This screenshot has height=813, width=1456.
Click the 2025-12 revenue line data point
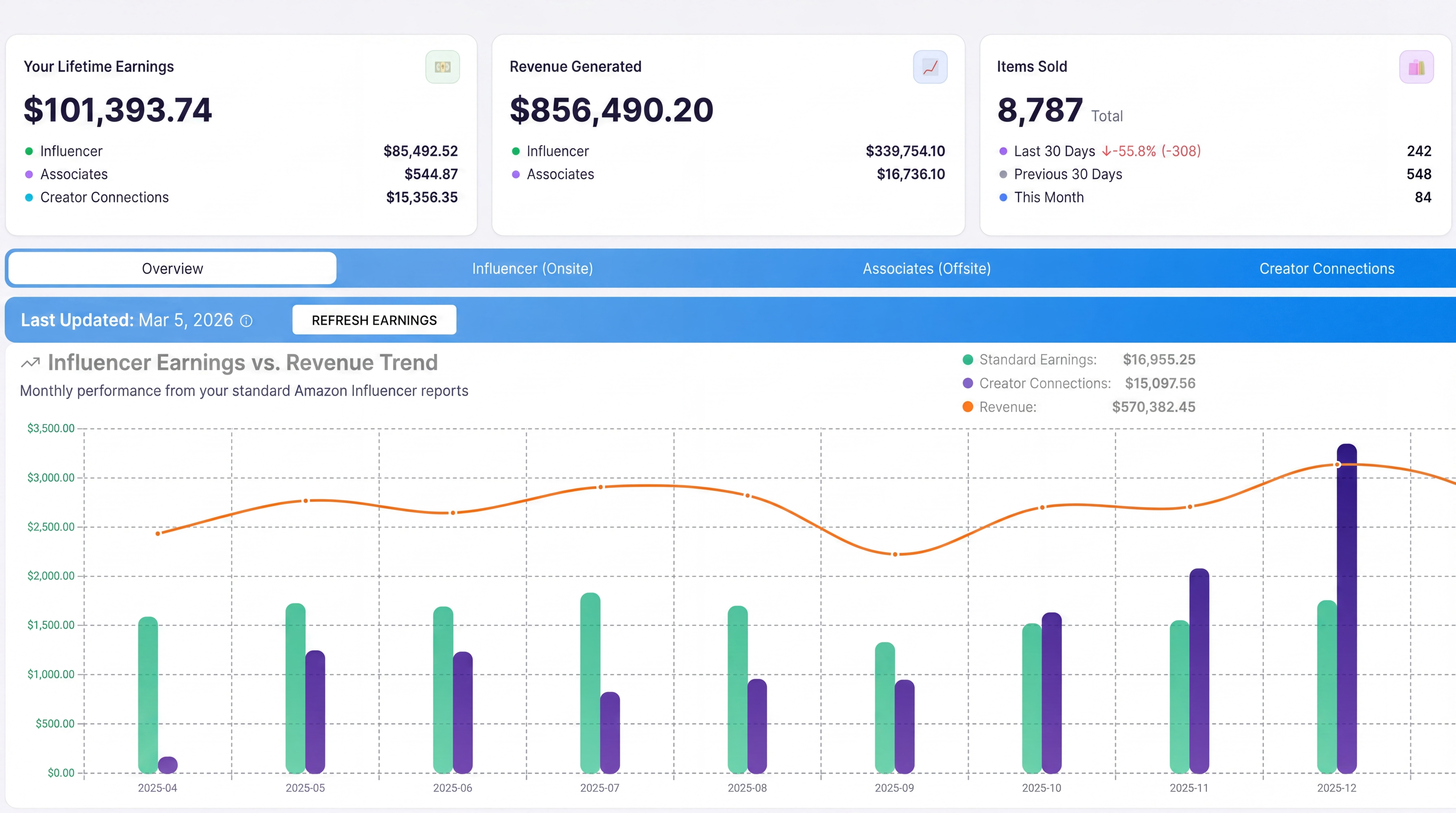pyautogui.click(x=1337, y=465)
